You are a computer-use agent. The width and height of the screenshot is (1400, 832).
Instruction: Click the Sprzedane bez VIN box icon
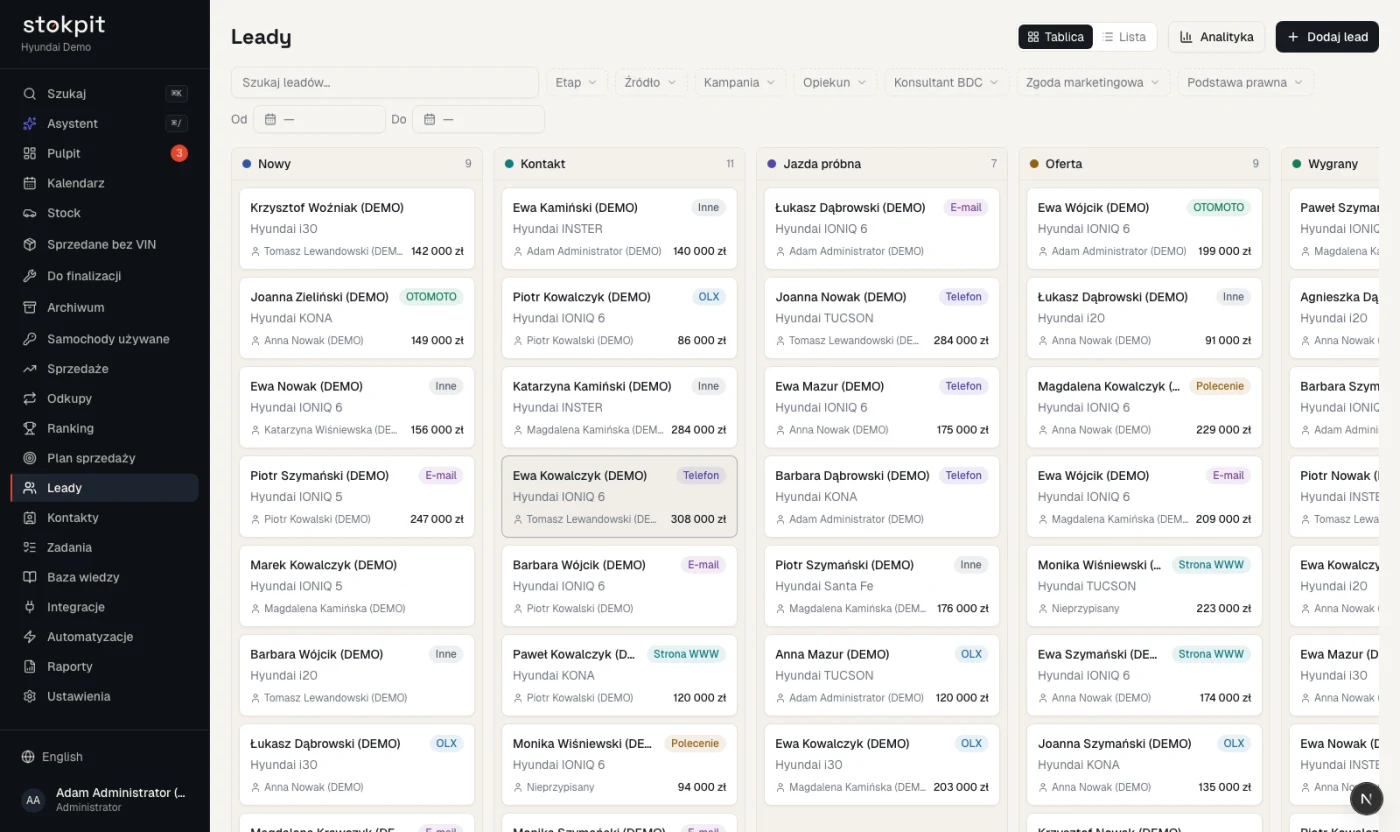[x=29, y=245]
